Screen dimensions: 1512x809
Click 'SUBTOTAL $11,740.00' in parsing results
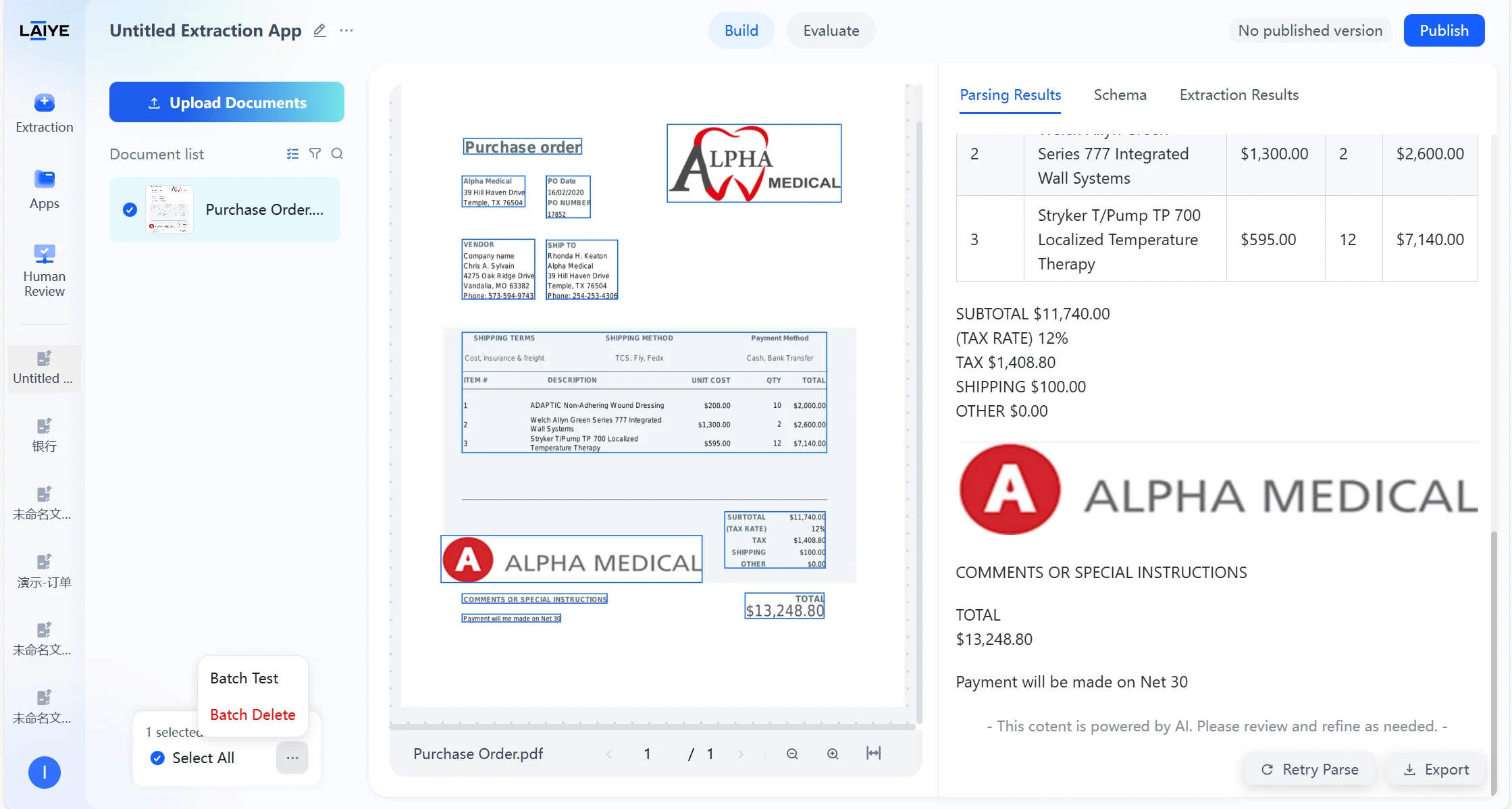(1033, 314)
